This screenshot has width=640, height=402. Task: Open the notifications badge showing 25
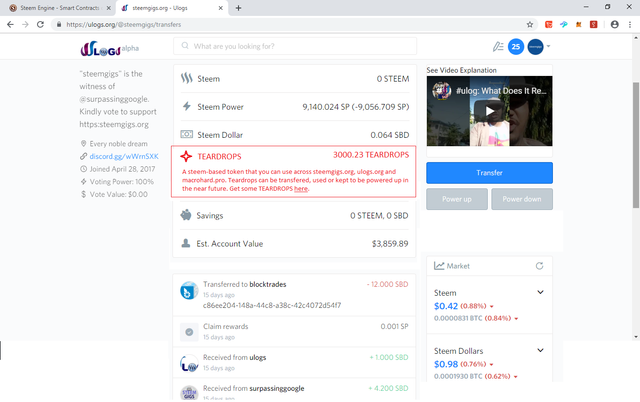(x=516, y=47)
